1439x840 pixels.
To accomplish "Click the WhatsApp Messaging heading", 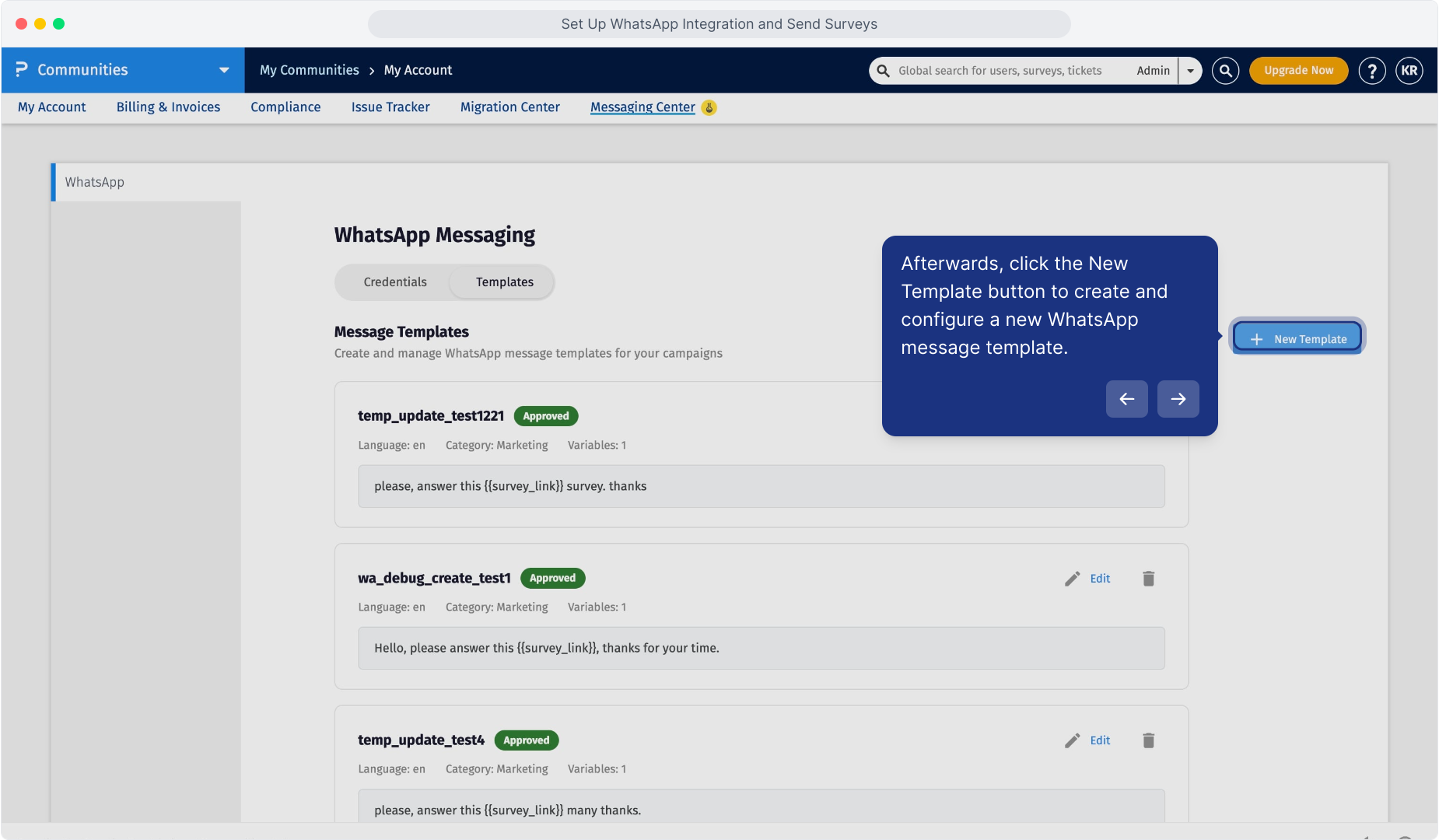I will click(x=435, y=235).
